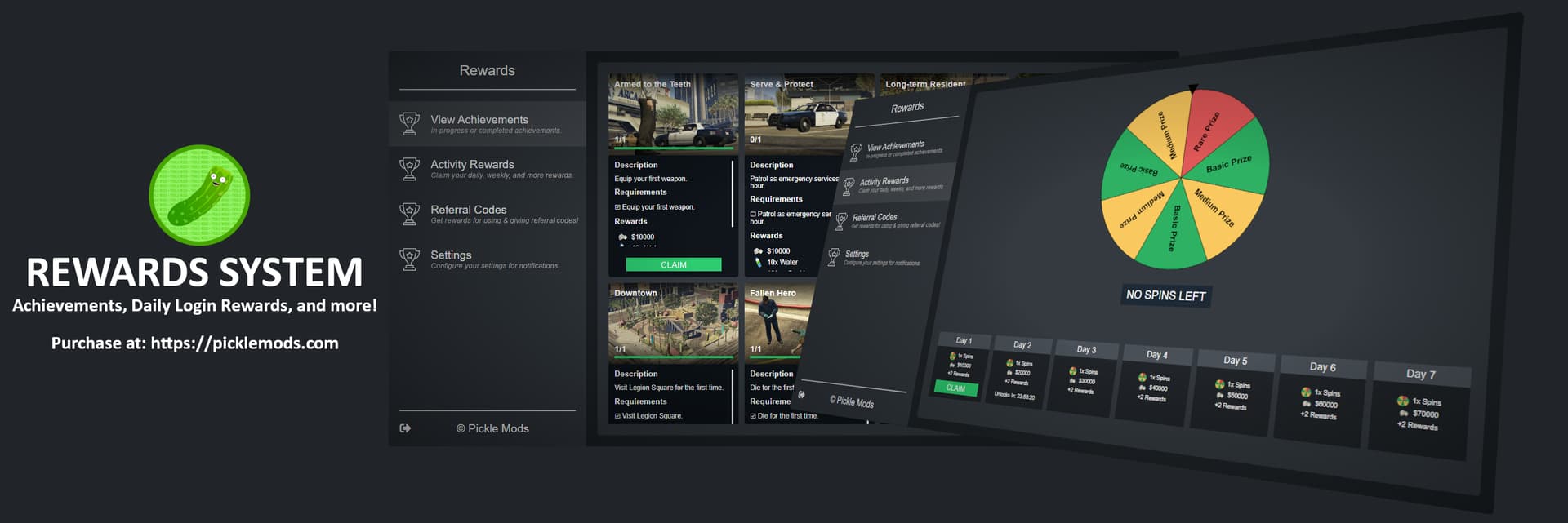
Task: Open Activity Rewards in the left Rewards panel
Action: point(488,169)
